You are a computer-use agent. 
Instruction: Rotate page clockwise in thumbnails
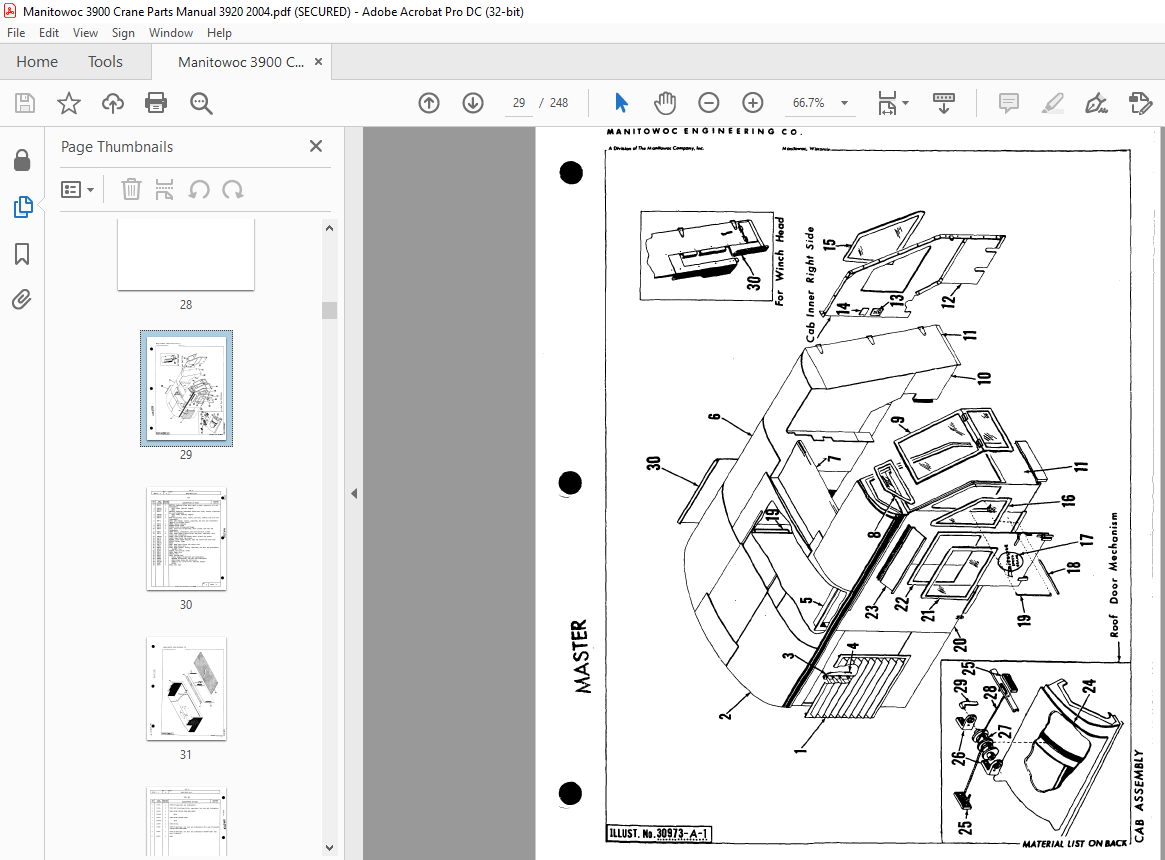(233, 190)
